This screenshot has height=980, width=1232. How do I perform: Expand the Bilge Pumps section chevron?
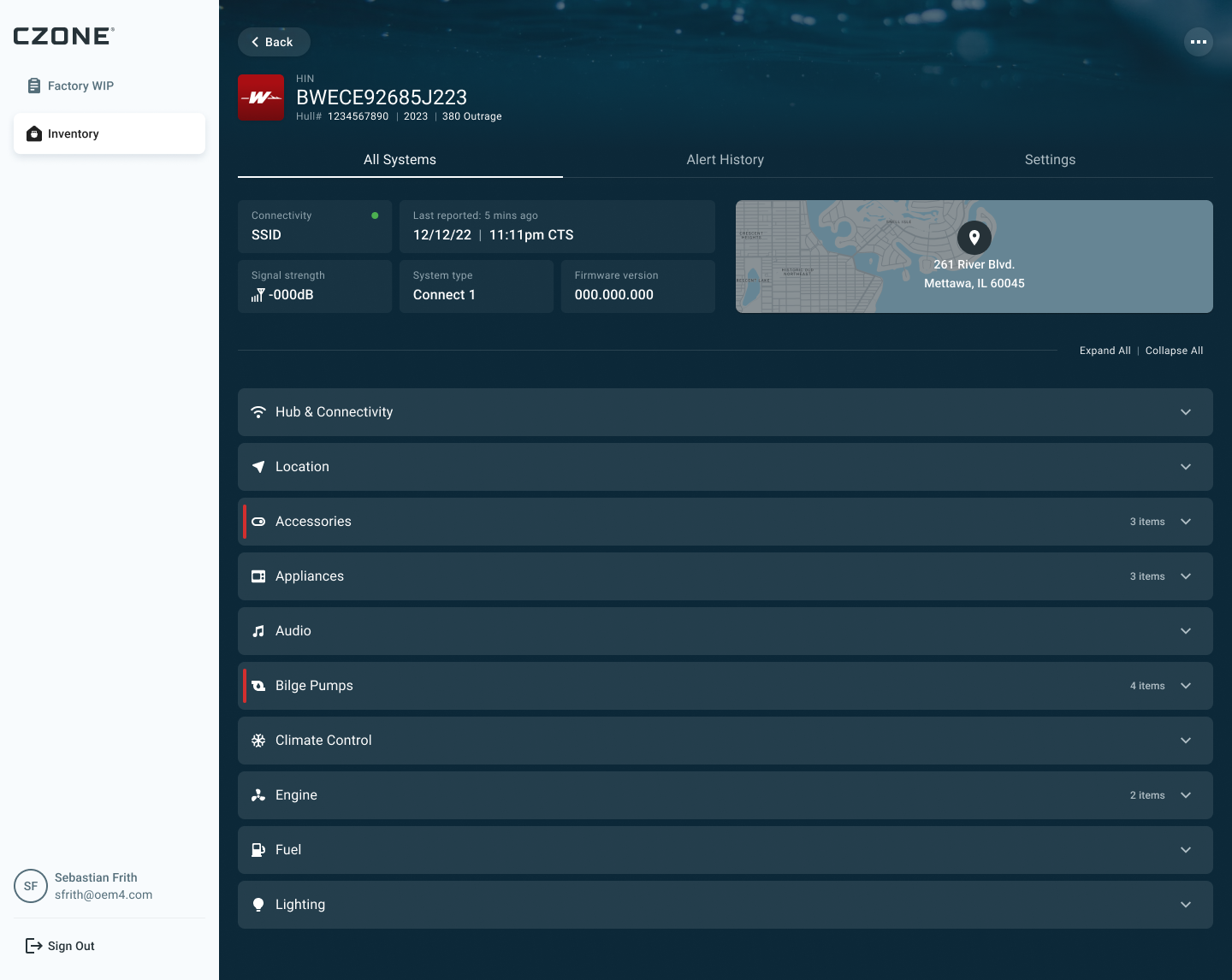[1186, 686]
